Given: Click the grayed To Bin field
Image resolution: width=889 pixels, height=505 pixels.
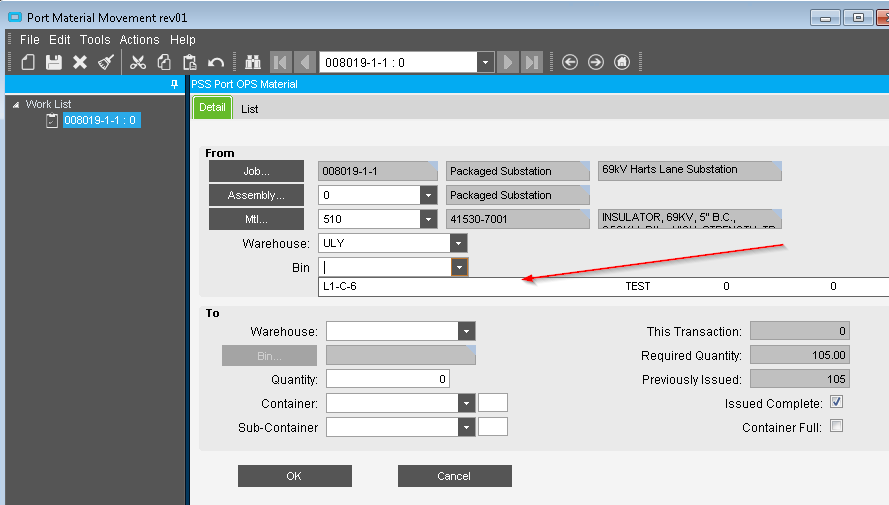Looking at the screenshot, I should 401,355.
